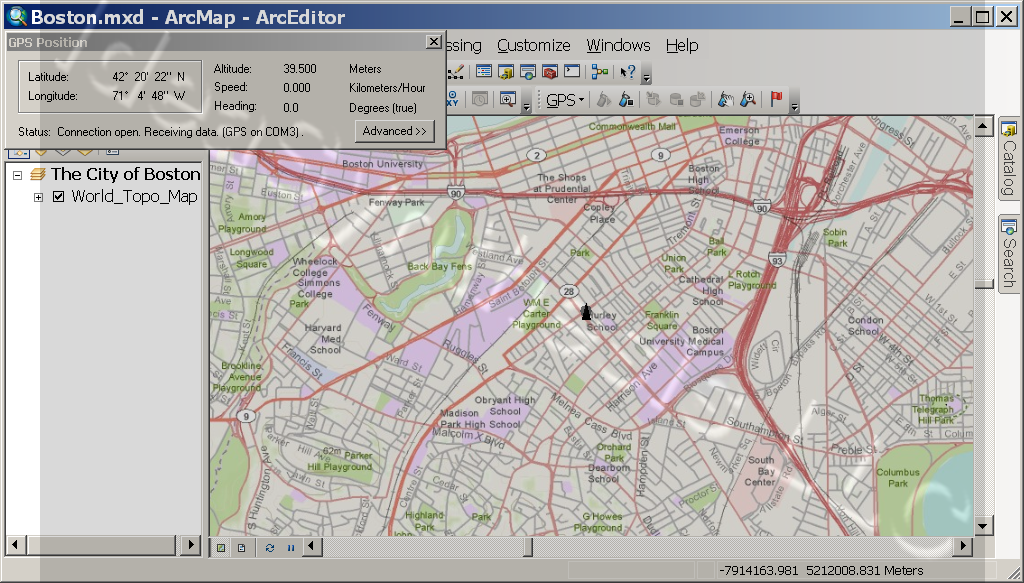Open the Python command window icon
The image size is (1024, 583).
(x=572, y=72)
